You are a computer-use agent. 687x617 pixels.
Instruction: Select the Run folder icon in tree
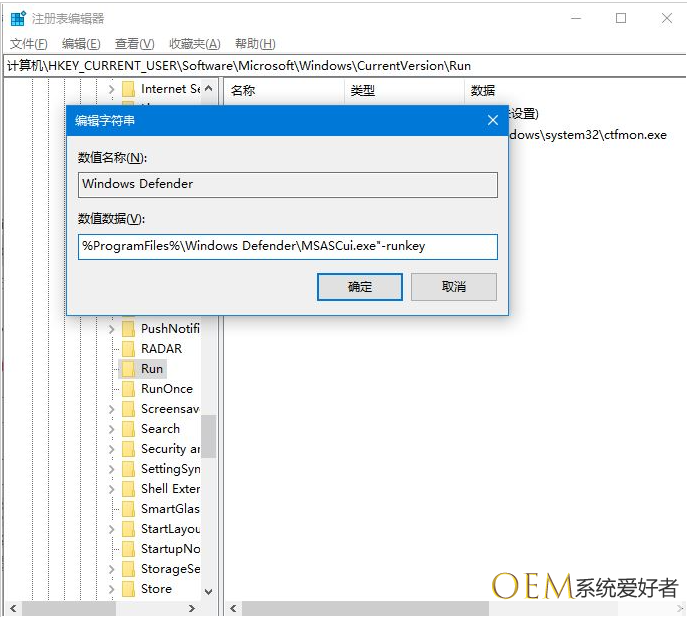[128, 369]
